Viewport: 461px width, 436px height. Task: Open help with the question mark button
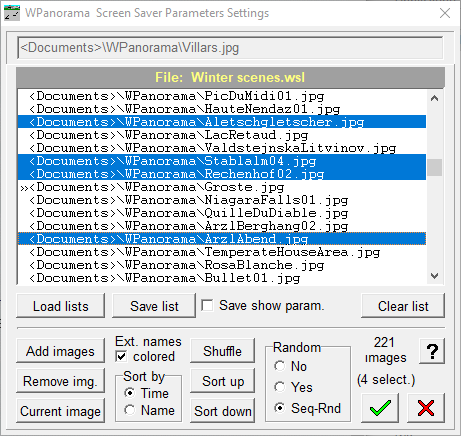tap(432, 351)
